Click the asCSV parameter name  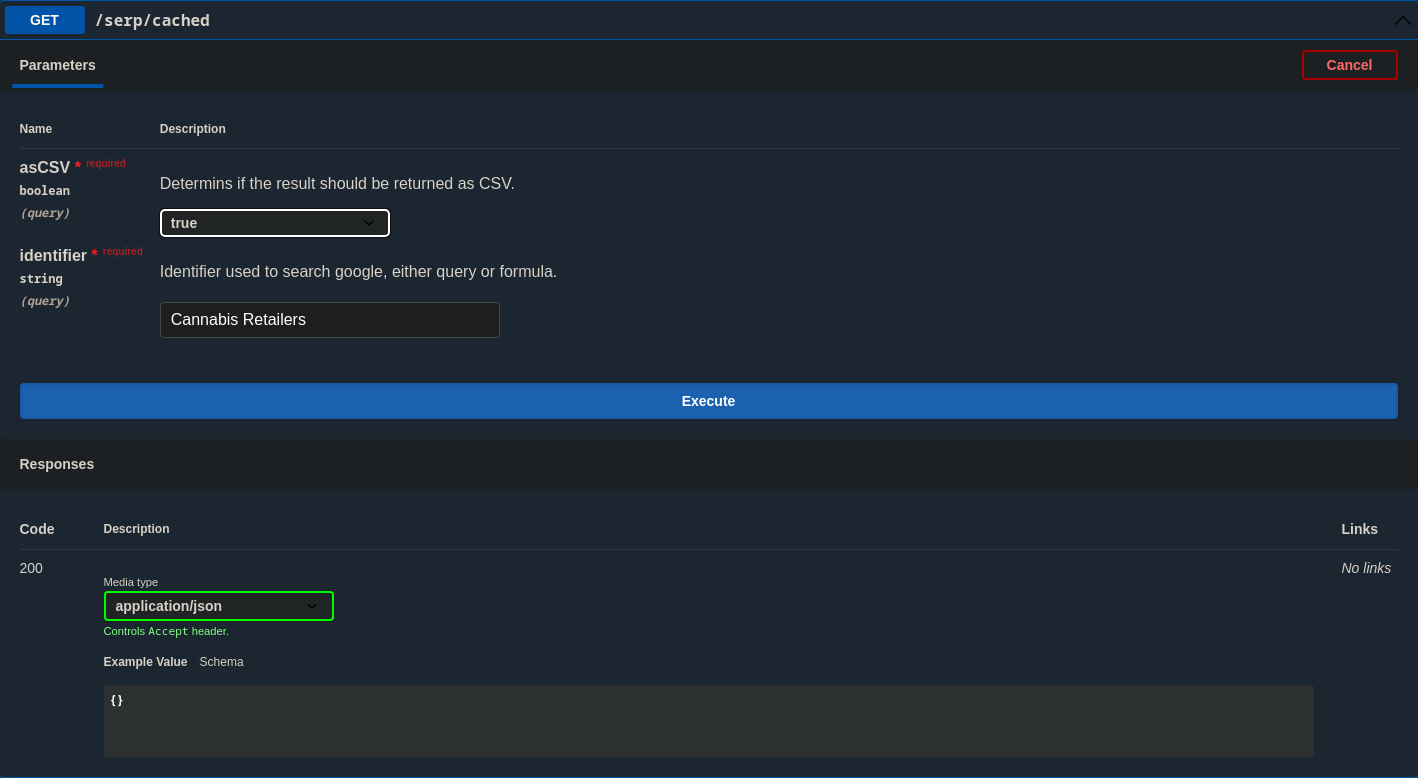click(x=45, y=168)
